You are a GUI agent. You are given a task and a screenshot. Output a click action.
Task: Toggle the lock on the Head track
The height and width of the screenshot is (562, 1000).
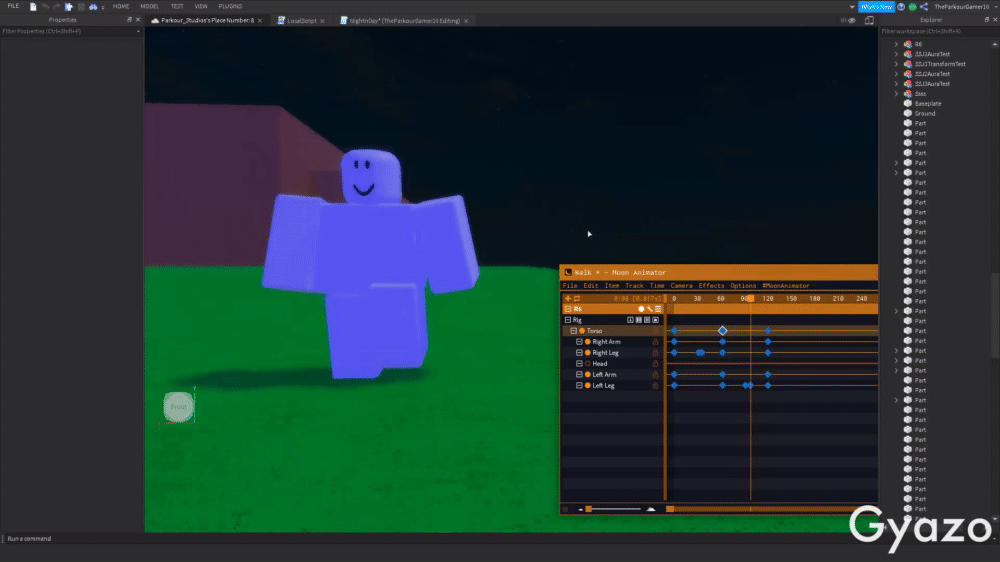point(655,364)
